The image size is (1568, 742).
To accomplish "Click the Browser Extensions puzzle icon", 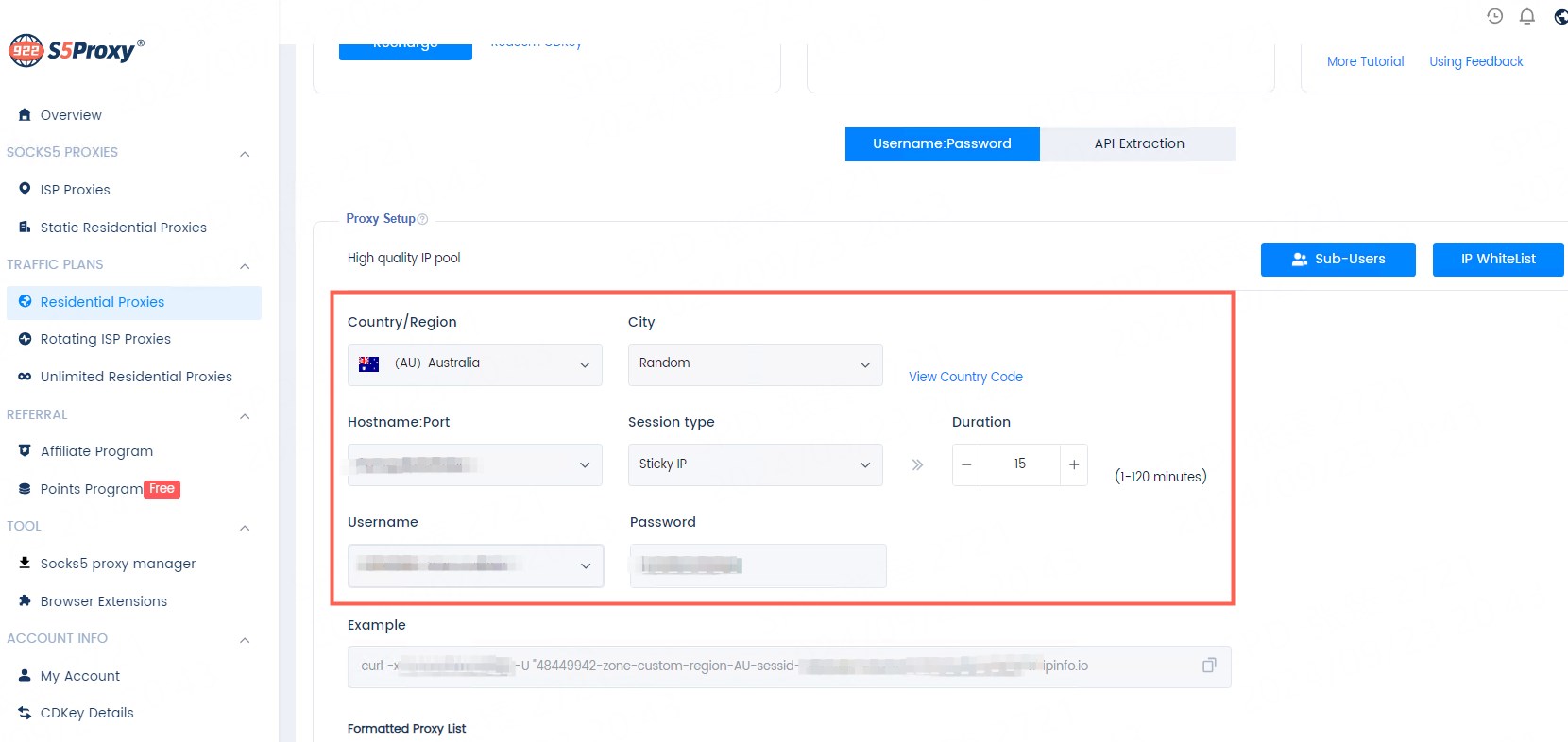I will (25, 600).
